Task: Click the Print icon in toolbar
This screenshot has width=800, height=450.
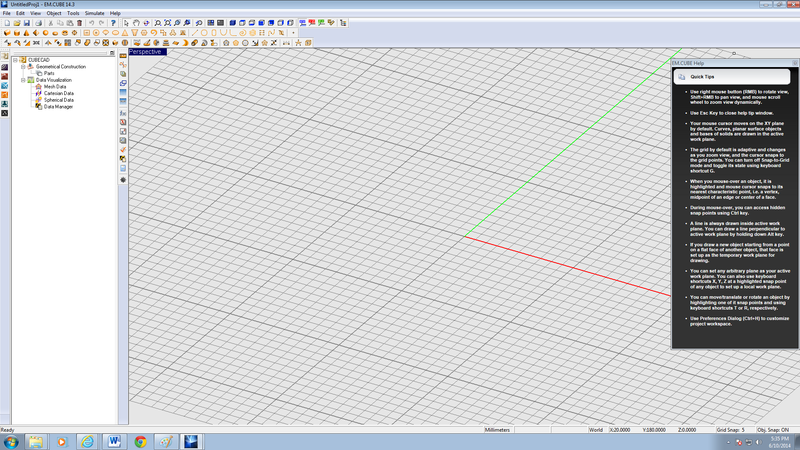Action: point(38,22)
